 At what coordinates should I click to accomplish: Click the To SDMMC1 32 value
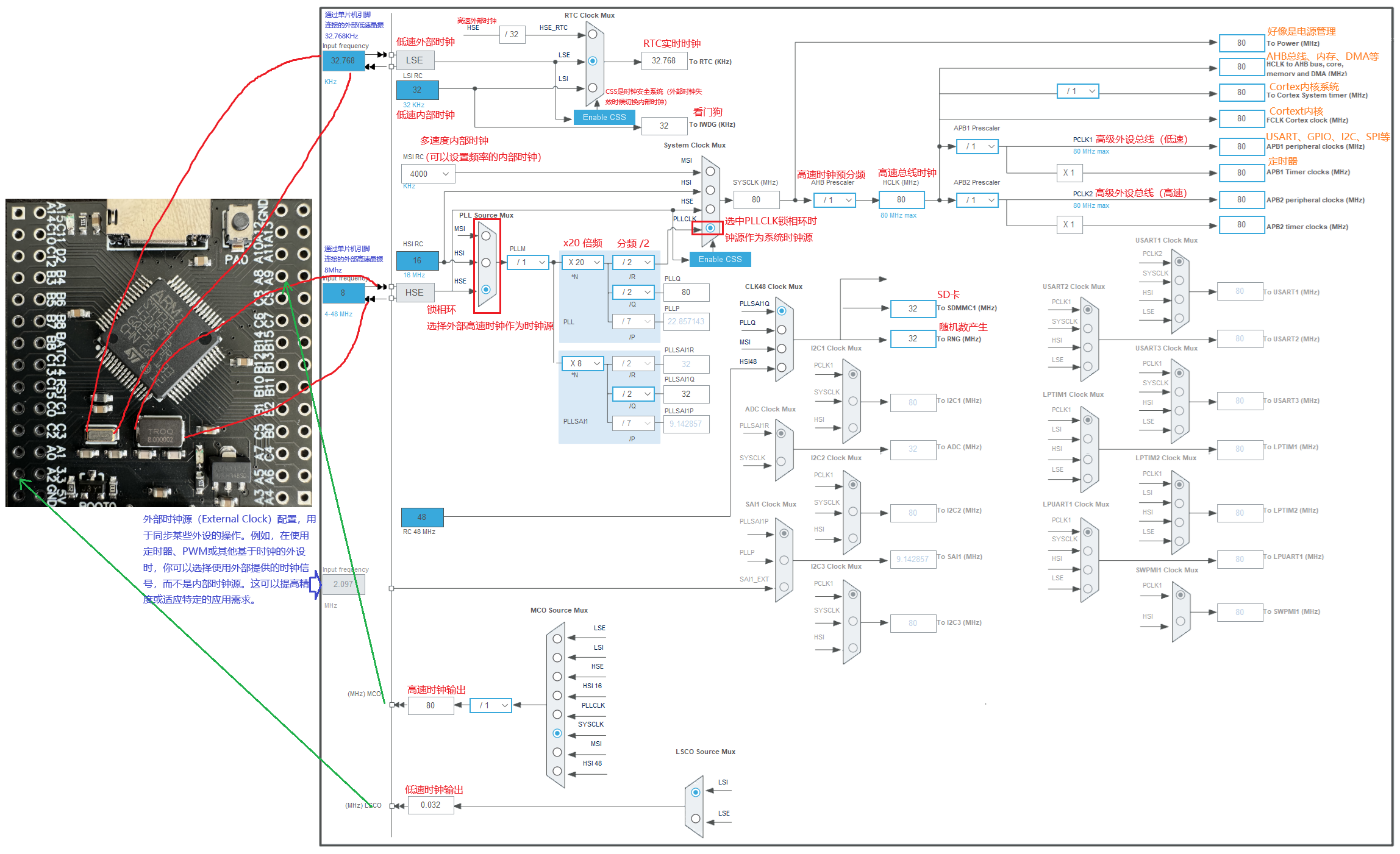913,308
